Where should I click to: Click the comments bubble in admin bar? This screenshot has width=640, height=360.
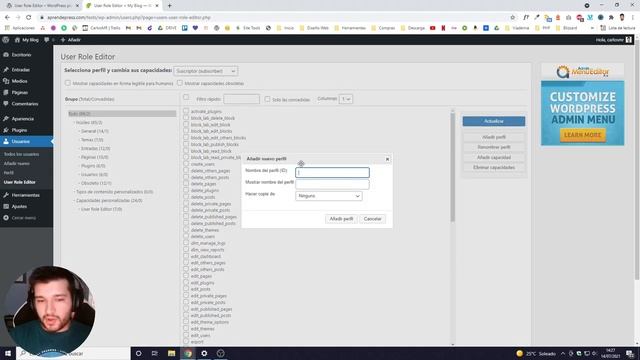[x=48, y=40]
